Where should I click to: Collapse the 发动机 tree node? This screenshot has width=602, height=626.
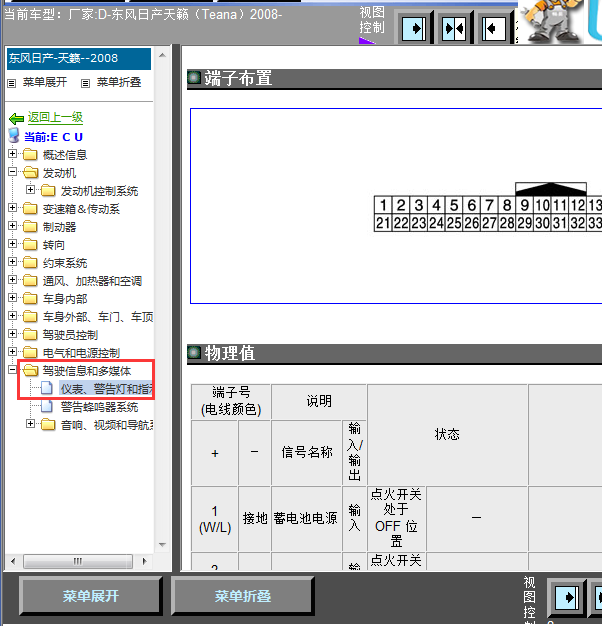[12, 172]
